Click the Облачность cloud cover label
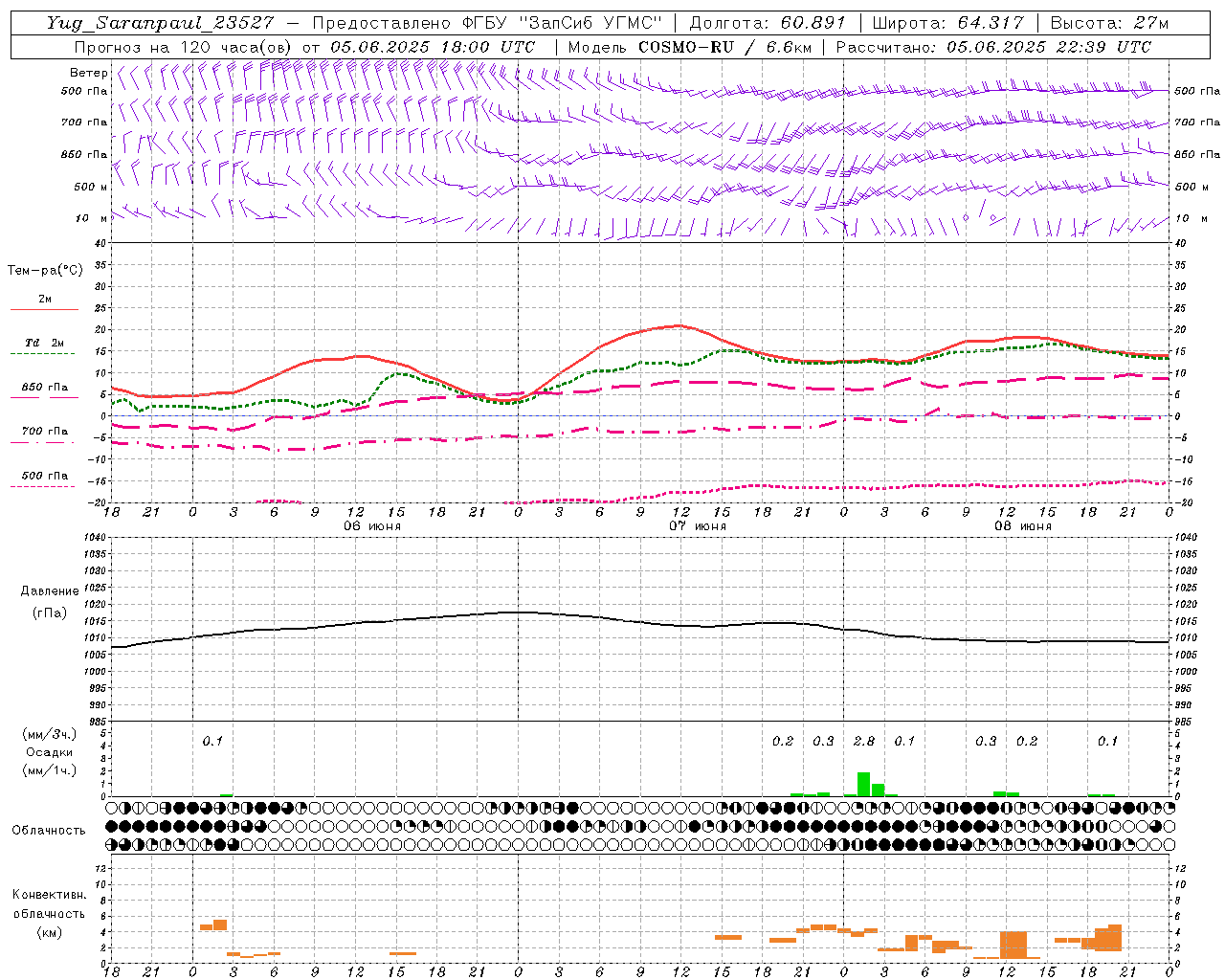This screenshot has width=1225, height=980. 49,831
